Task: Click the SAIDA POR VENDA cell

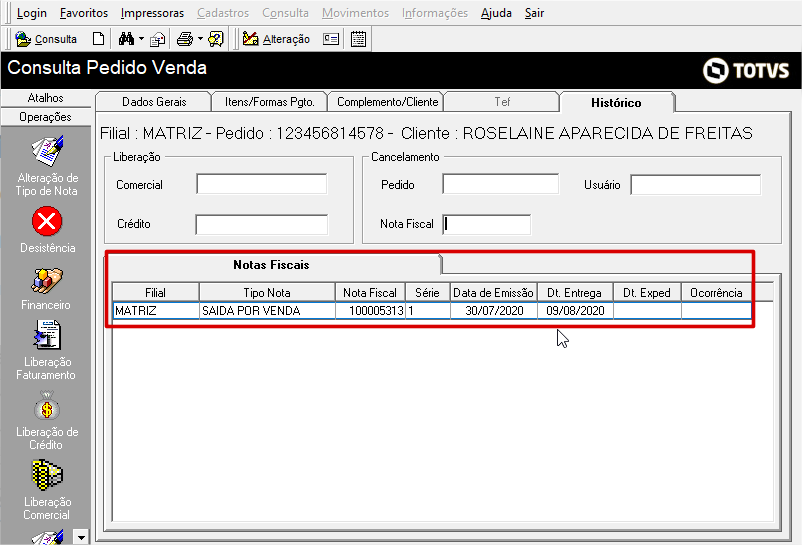Action: 267,311
